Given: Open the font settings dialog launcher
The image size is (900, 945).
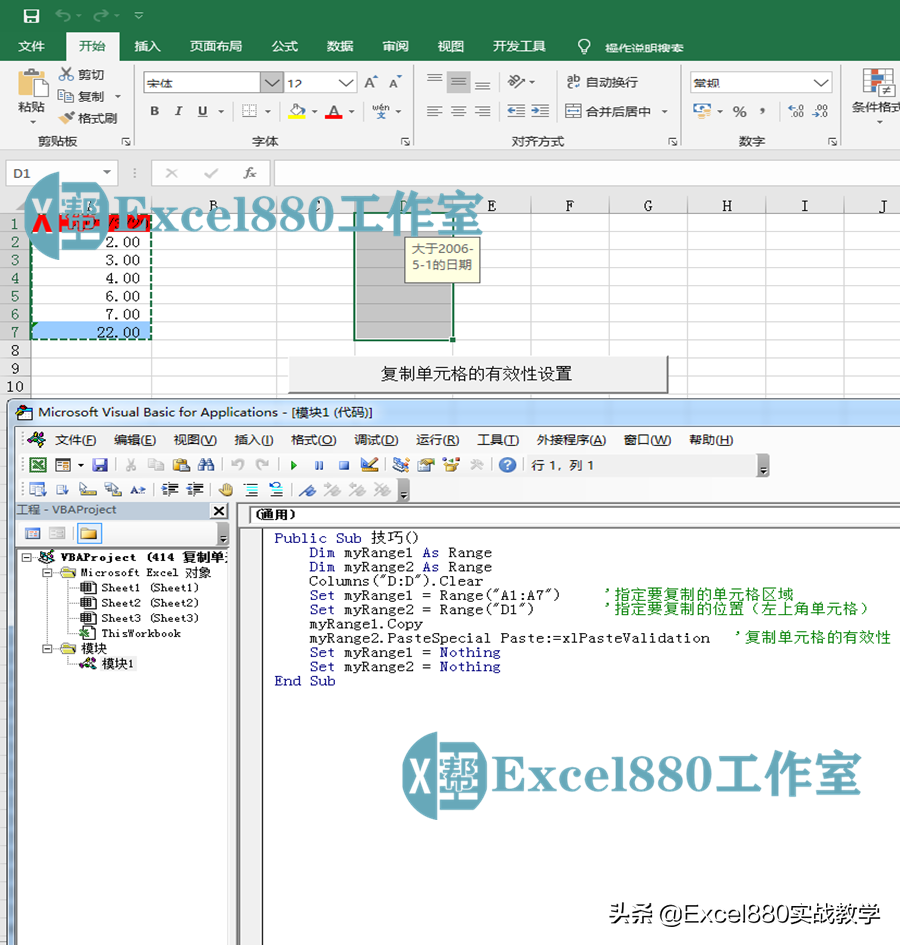Looking at the screenshot, I should point(405,142).
